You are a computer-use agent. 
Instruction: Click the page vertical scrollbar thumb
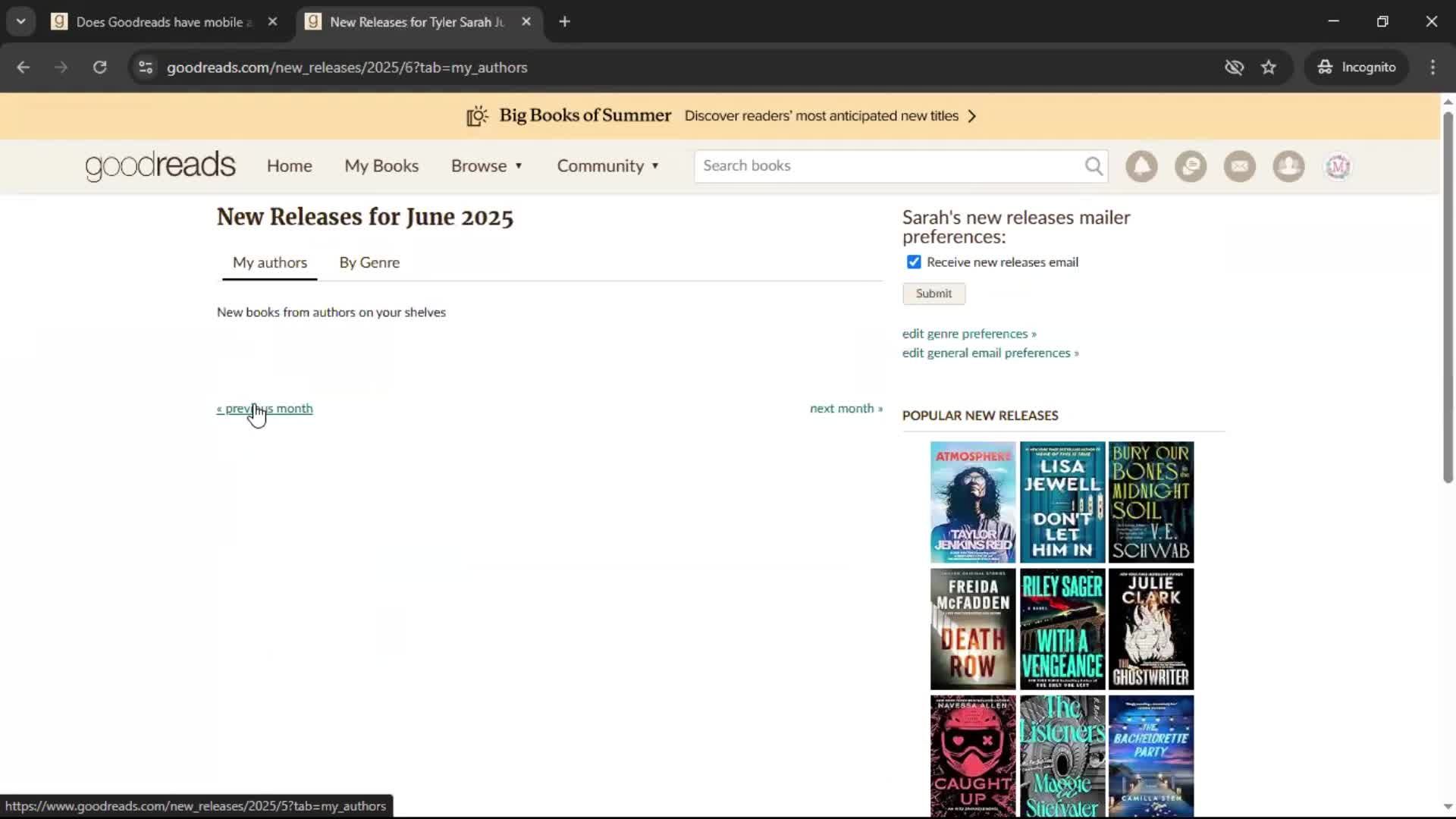(x=1448, y=297)
